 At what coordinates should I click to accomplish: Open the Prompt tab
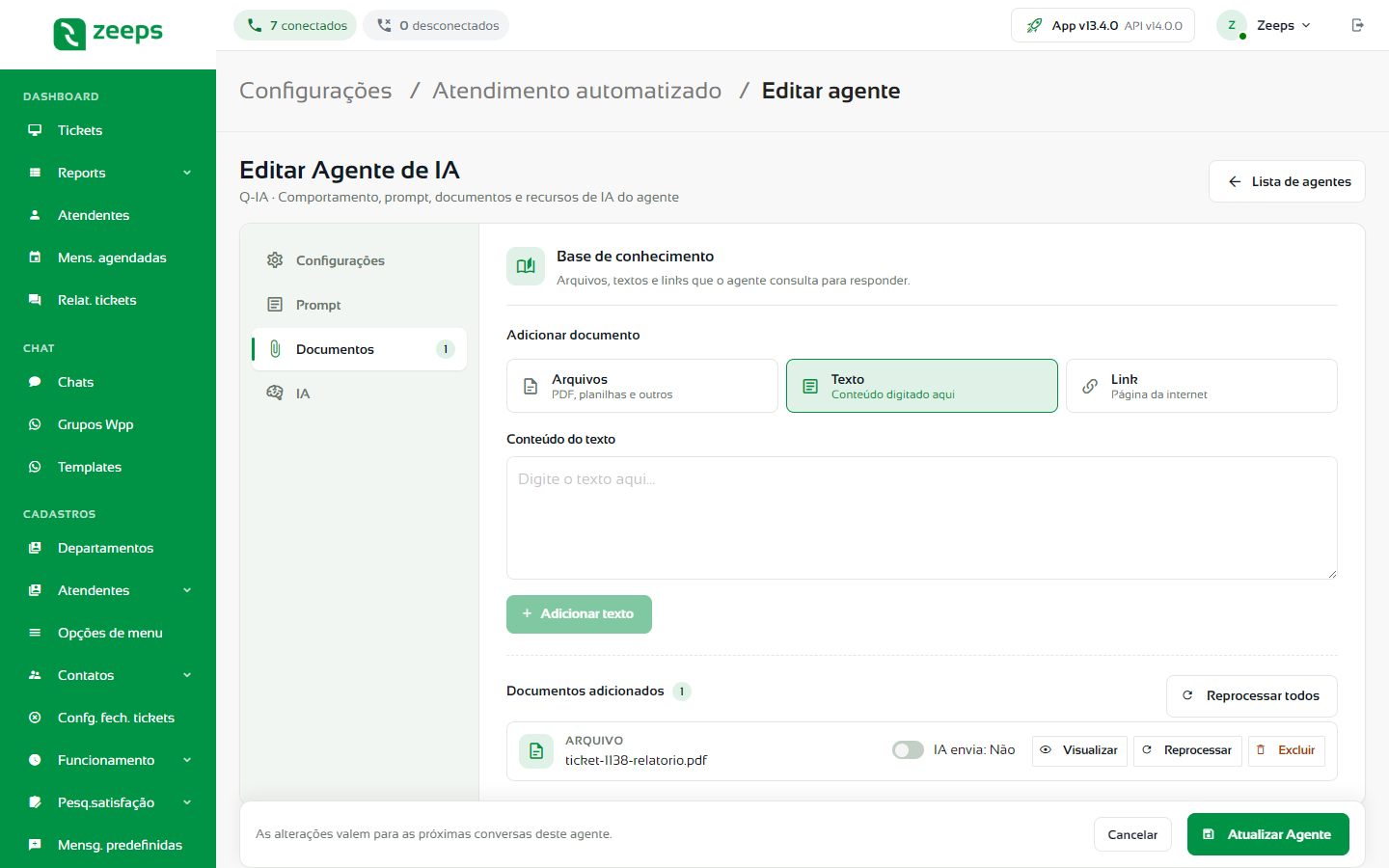click(359, 305)
